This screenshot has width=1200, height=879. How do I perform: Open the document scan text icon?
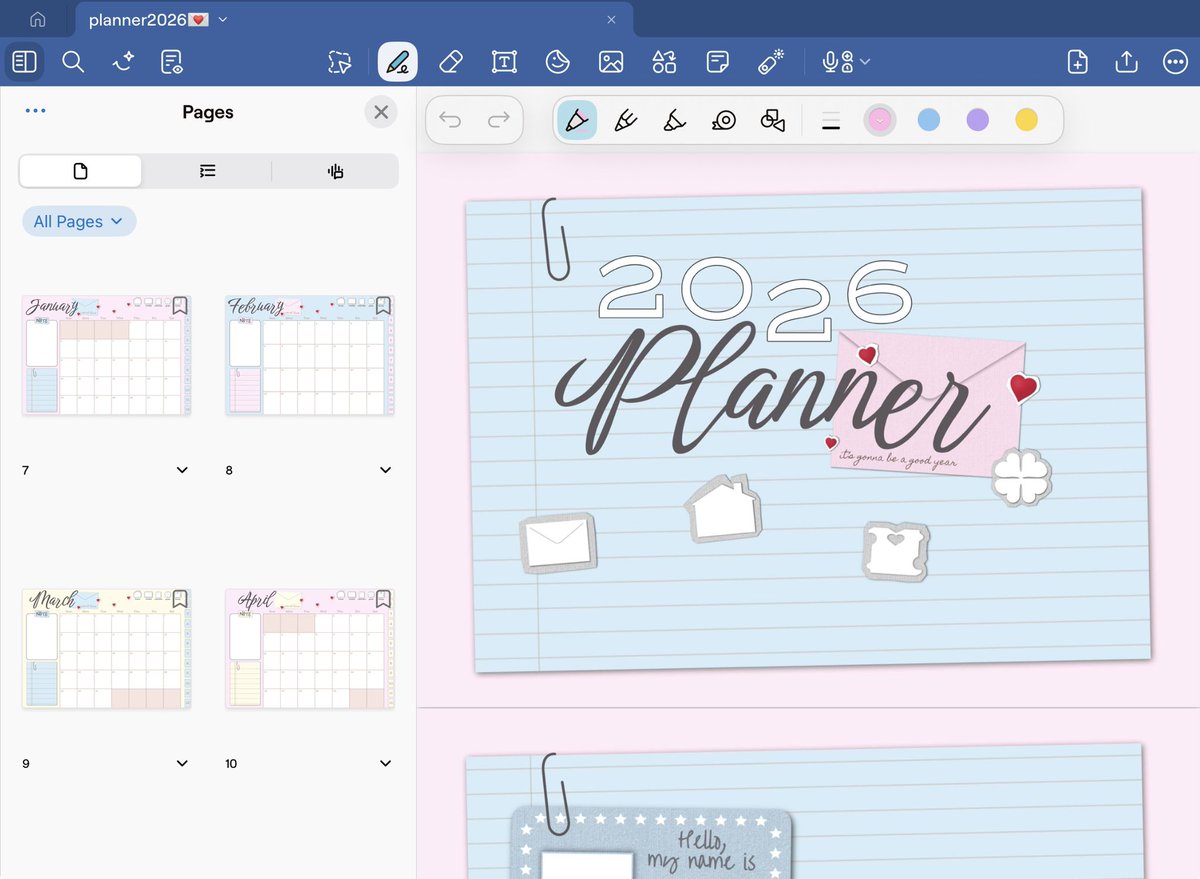click(x=172, y=62)
